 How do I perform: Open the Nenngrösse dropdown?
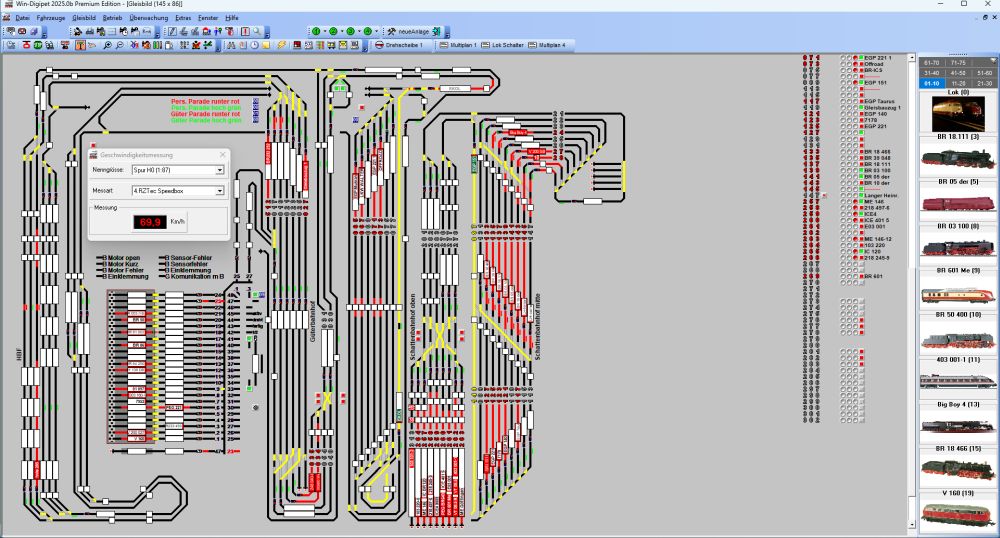pyautogui.click(x=218, y=171)
